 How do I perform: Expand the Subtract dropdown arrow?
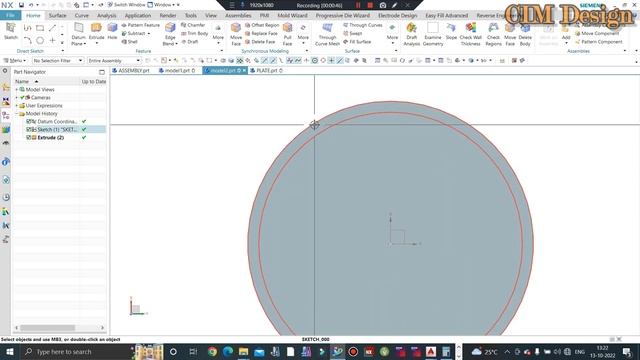[149, 33]
